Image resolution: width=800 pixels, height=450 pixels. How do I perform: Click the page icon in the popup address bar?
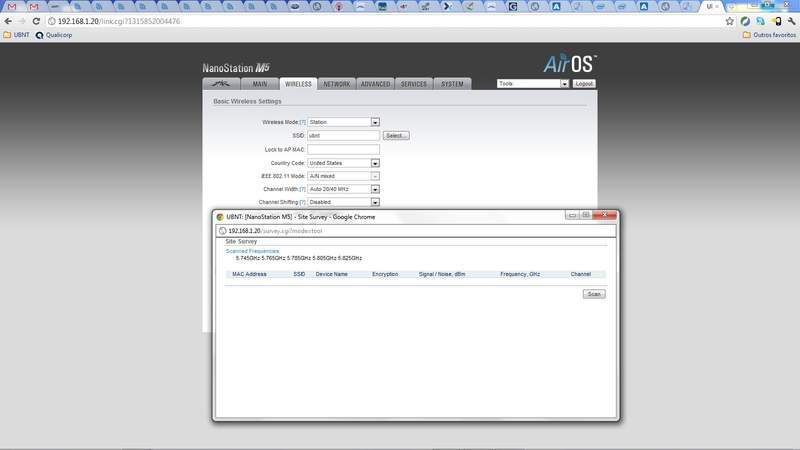222,231
